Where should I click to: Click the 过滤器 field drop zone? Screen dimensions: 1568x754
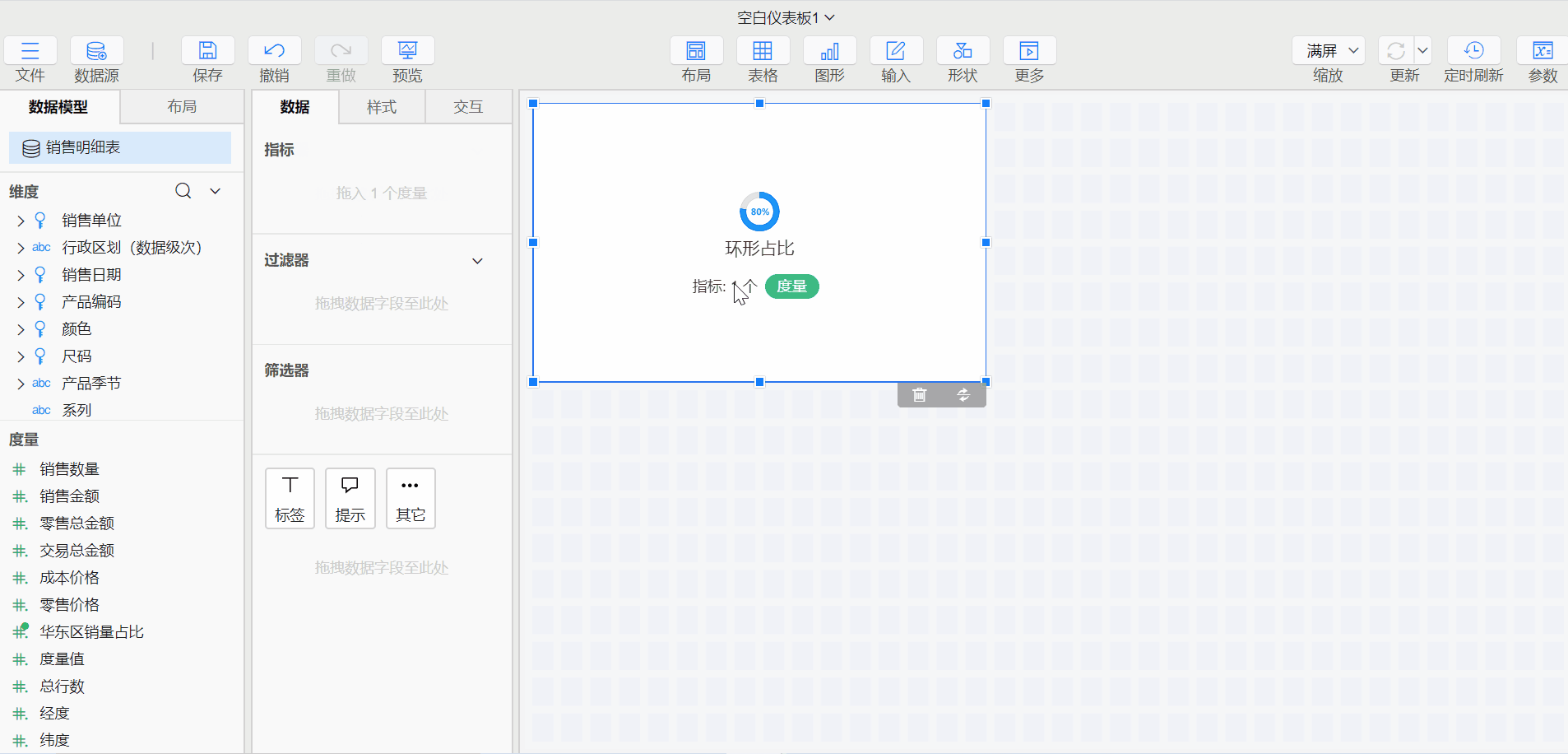382,304
